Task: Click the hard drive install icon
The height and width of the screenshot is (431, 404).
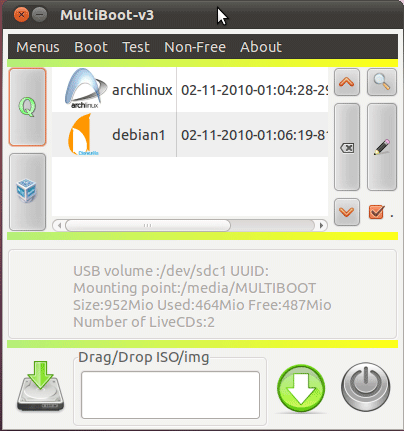Action: (x=41, y=386)
